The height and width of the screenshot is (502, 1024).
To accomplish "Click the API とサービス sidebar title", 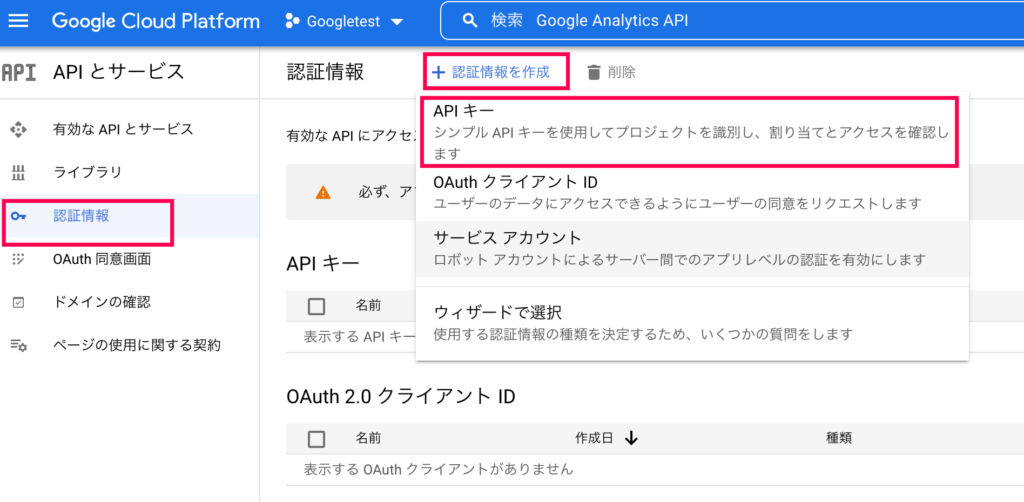I will pyautogui.click(x=119, y=72).
